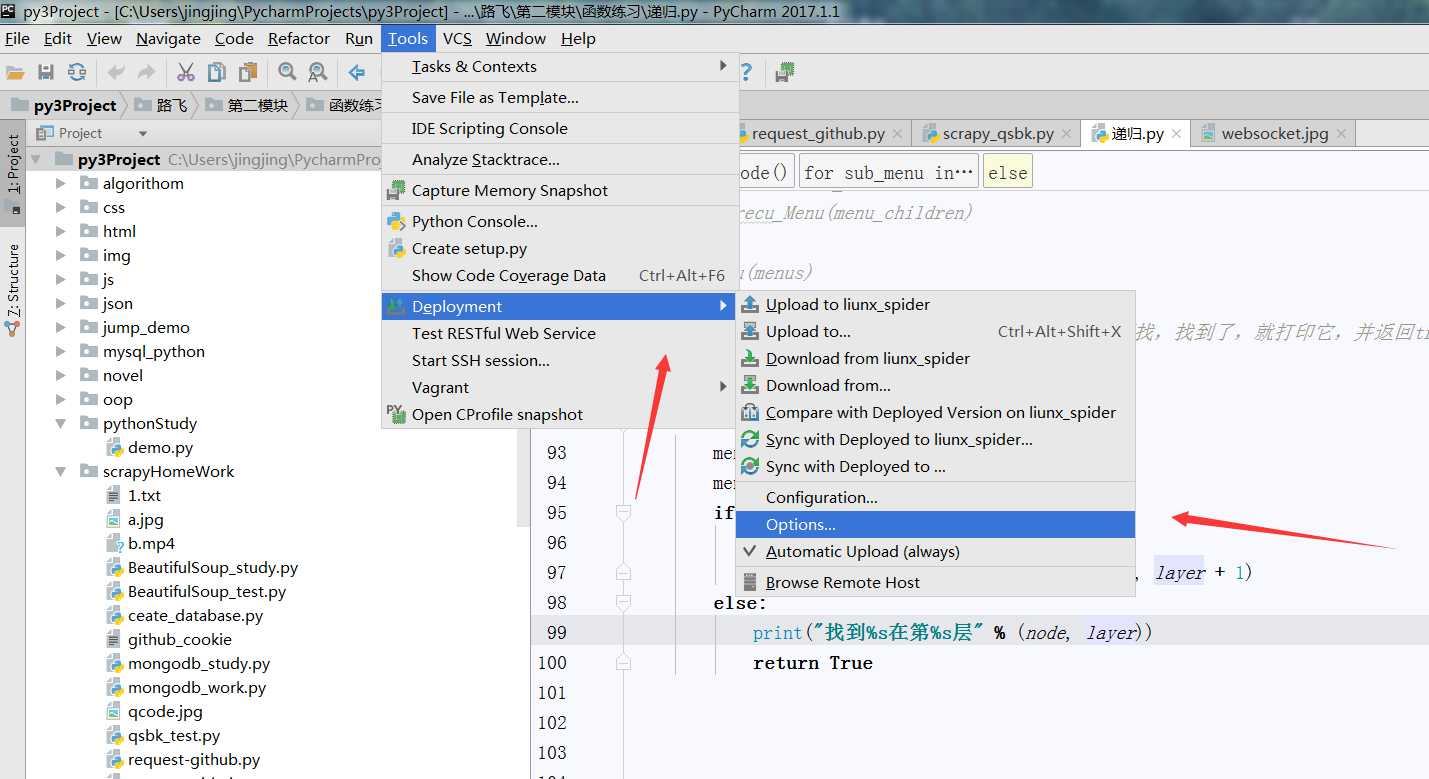Click the 第二模块 breadcrumb
Screen dimensions: 1429x779
[247, 105]
